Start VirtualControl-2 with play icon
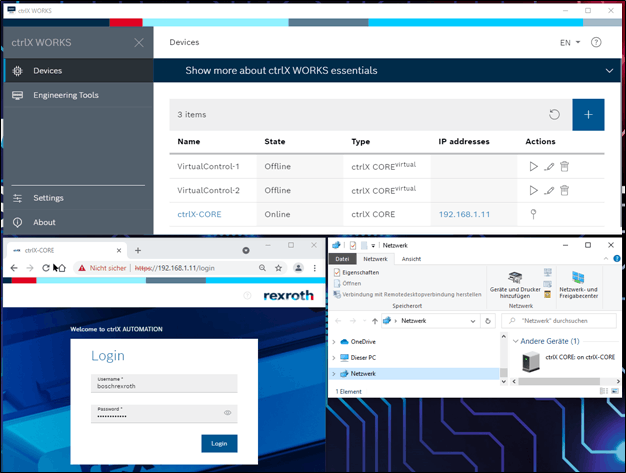Screen dimensions: 626x473 click(533, 190)
